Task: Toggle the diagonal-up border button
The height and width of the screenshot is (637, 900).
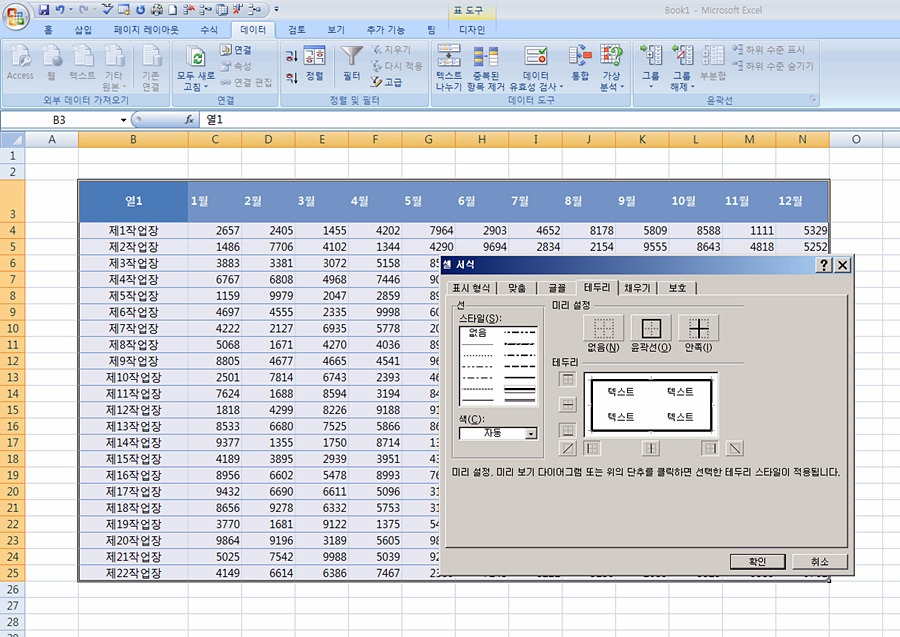Action: (x=567, y=448)
